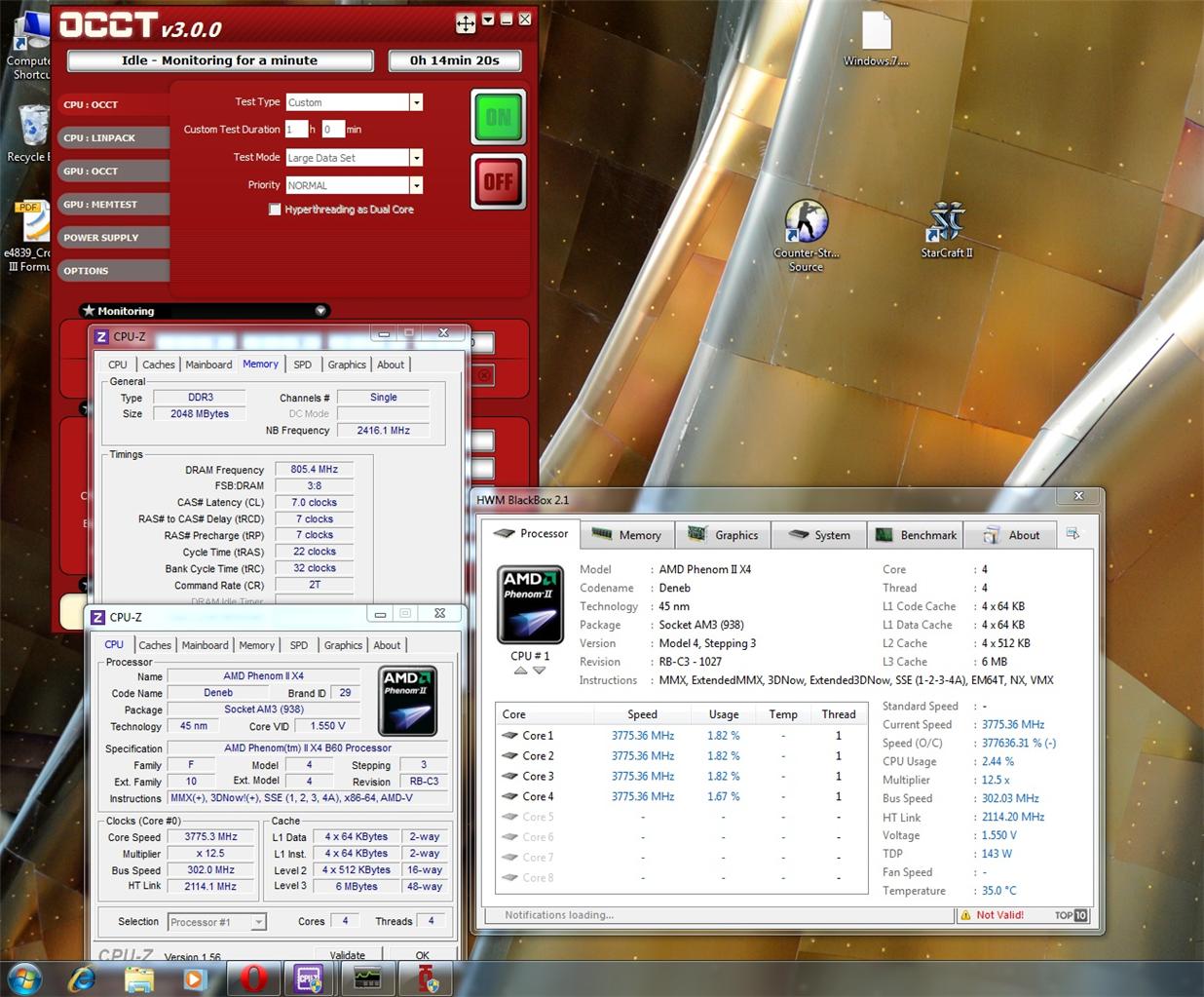This screenshot has height=997, width=1204.
Task: Select the CPU : OCCT test tab
Action: (x=113, y=104)
